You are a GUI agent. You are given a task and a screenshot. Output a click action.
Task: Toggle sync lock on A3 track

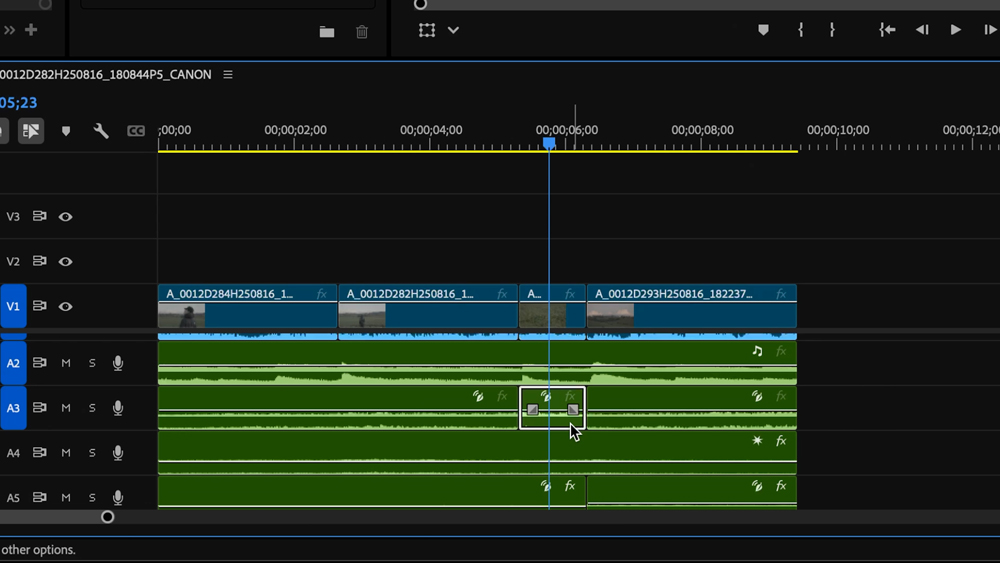40,407
